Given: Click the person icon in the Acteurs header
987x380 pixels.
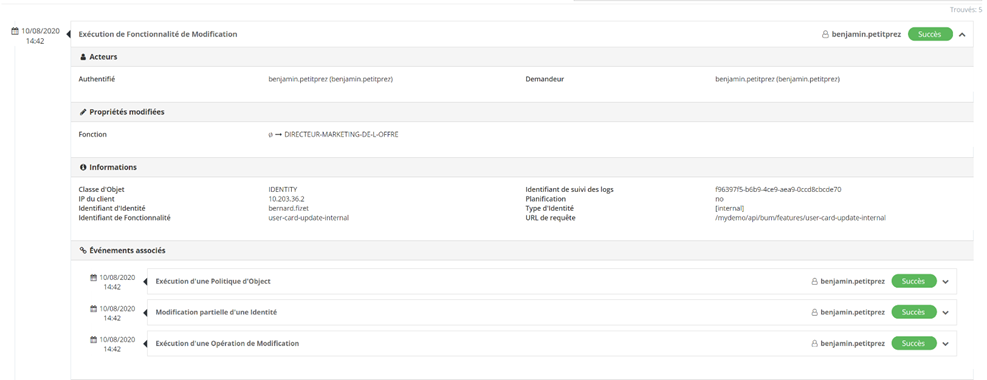Looking at the screenshot, I should (83, 57).
